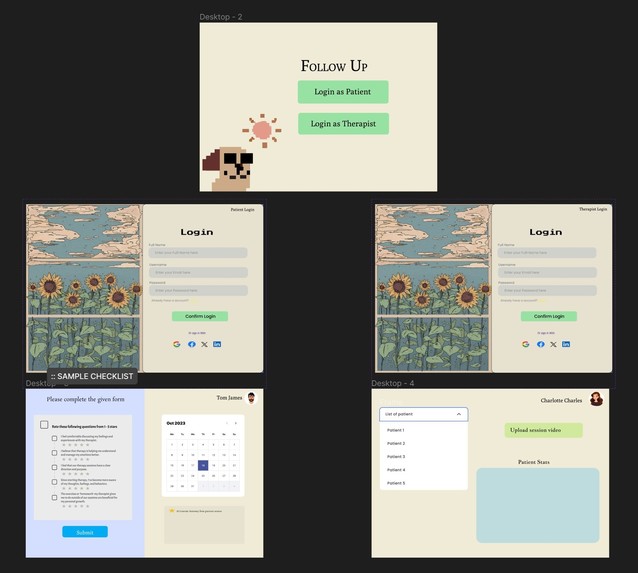Go to previous month in calendar
The width and height of the screenshot is (638, 573).
click(227, 423)
